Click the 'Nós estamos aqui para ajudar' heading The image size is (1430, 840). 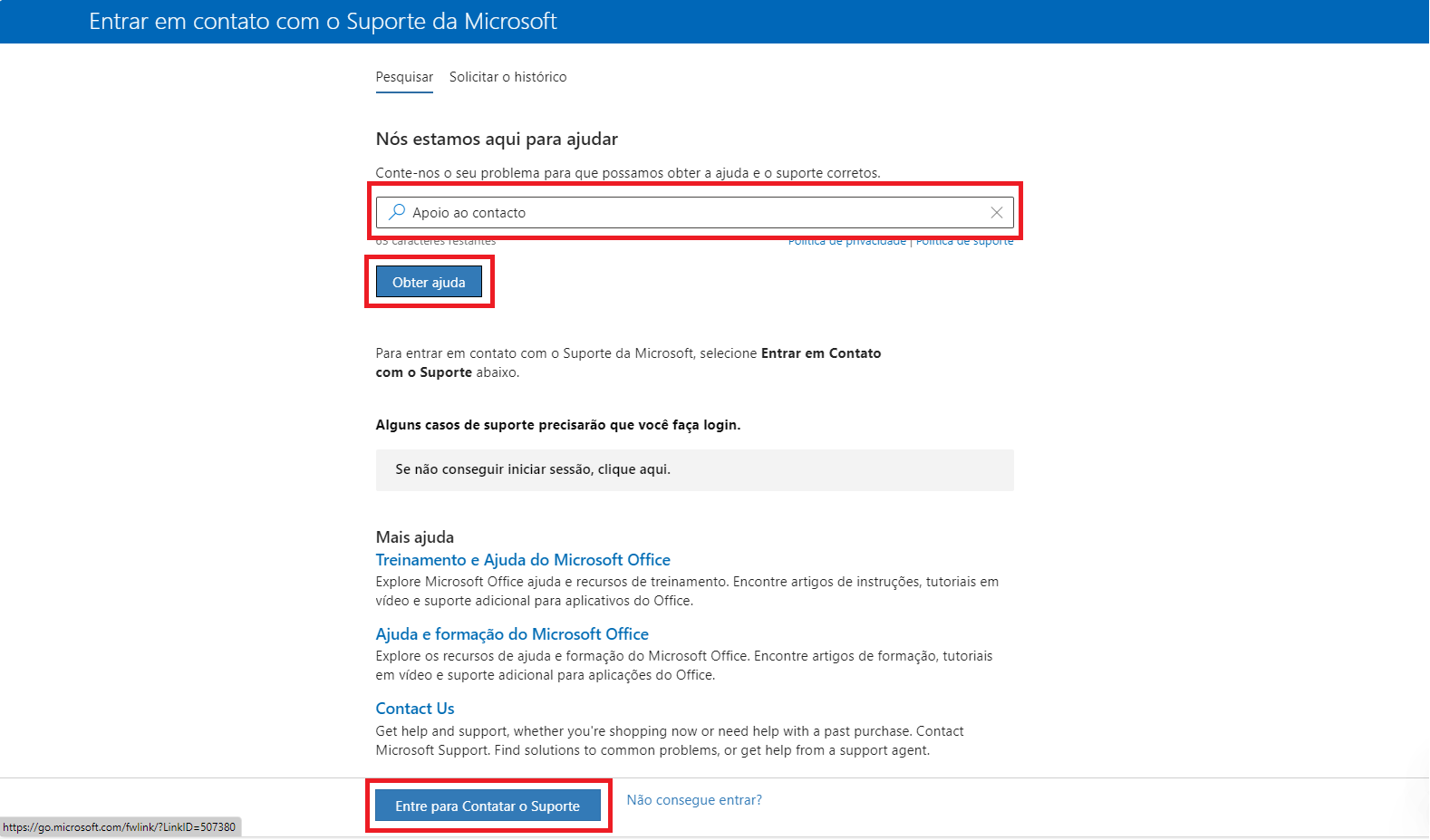click(x=497, y=139)
